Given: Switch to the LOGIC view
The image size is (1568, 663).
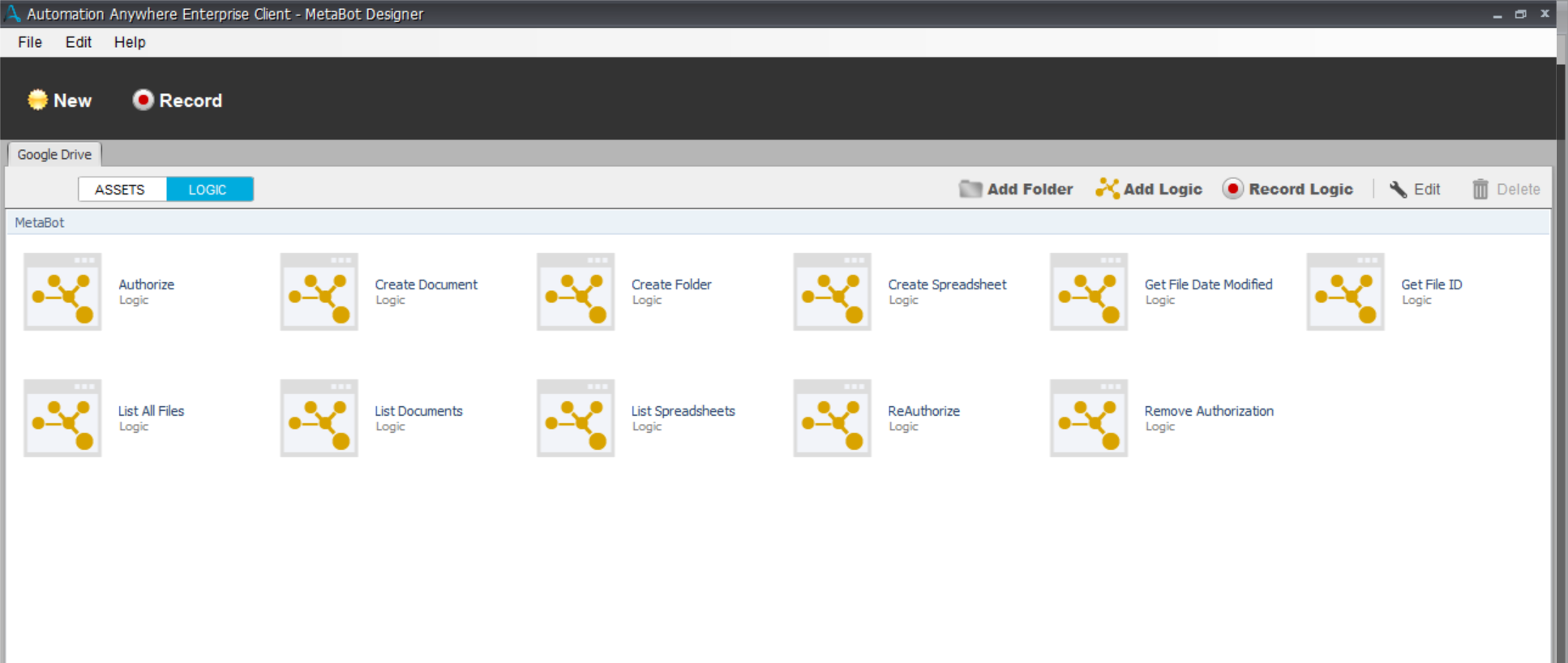Looking at the screenshot, I should pyautogui.click(x=210, y=189).
